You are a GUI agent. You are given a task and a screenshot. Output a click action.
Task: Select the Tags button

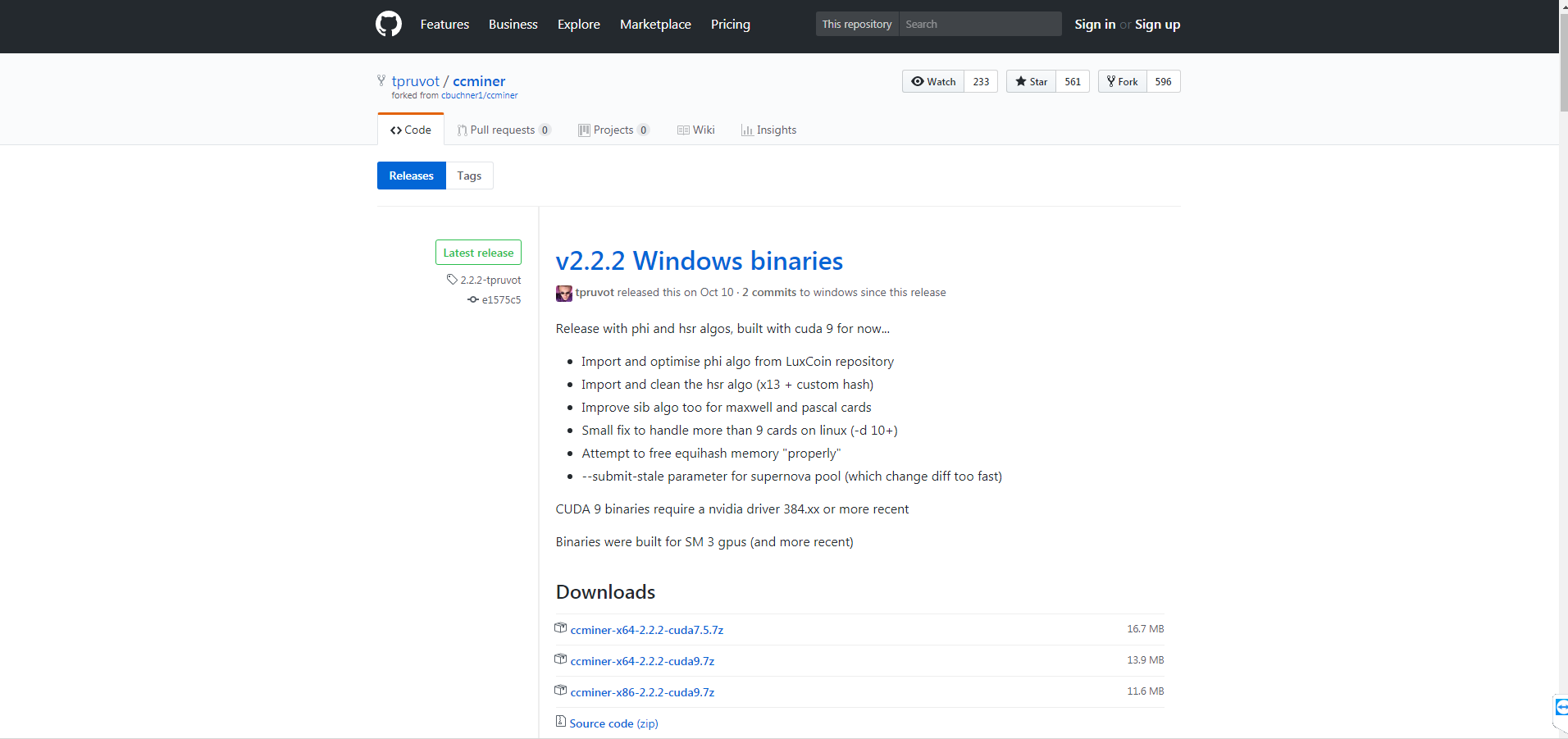[x=469, y=176]
